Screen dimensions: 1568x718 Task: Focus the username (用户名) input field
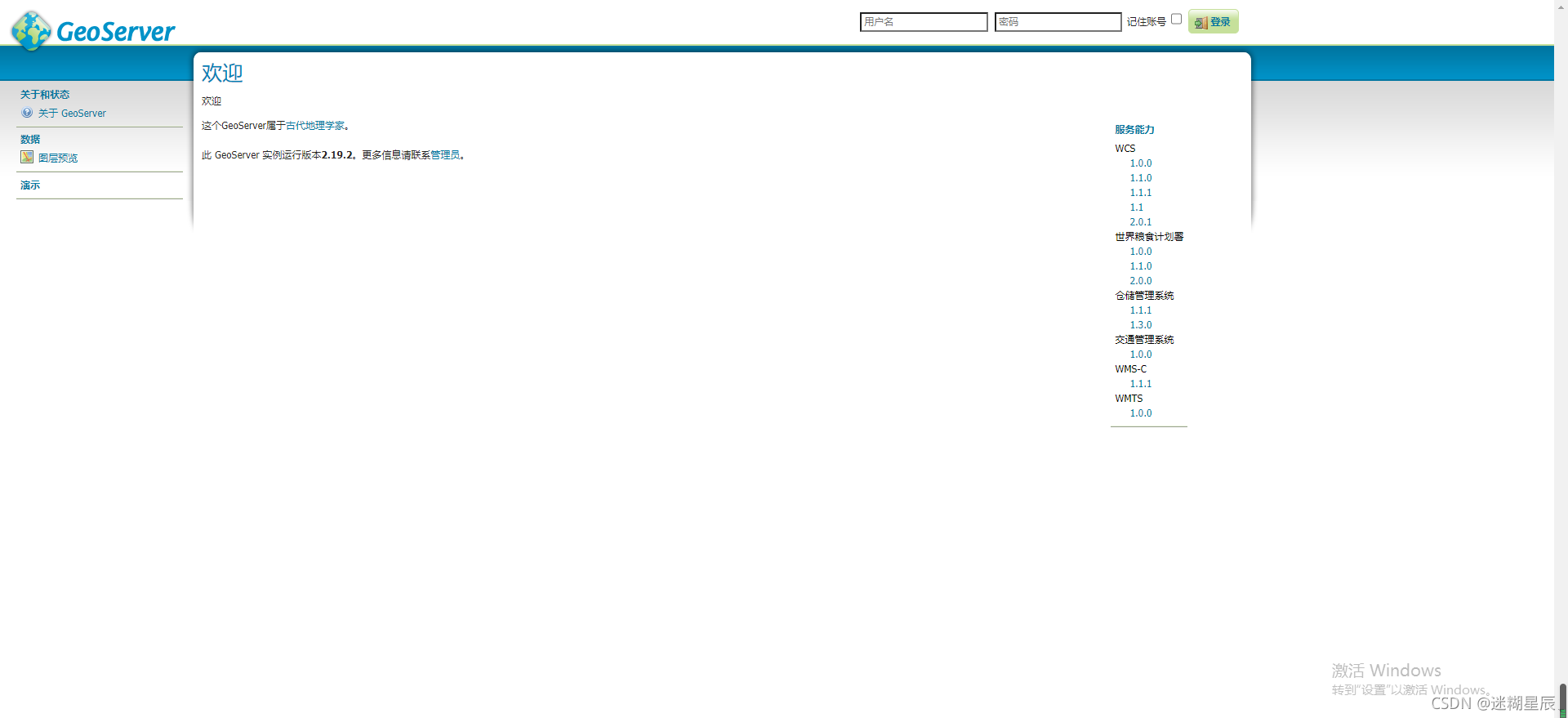coord(924,22)
